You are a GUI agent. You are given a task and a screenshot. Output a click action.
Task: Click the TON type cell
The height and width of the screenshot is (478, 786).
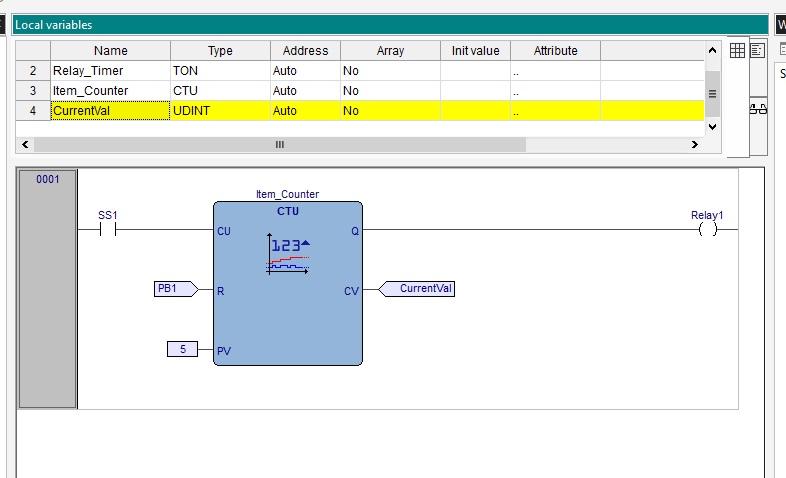pos(220,71)
